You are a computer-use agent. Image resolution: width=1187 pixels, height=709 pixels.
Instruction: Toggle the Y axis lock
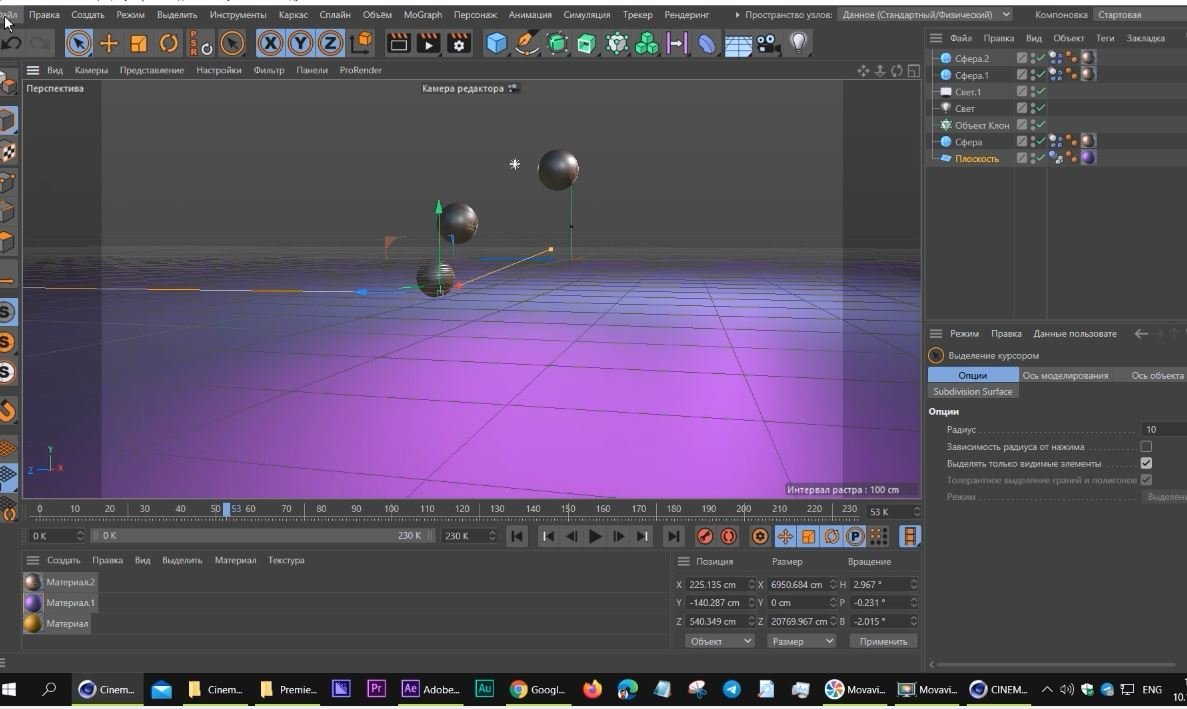pyautogui.click(x=301, y=43)
